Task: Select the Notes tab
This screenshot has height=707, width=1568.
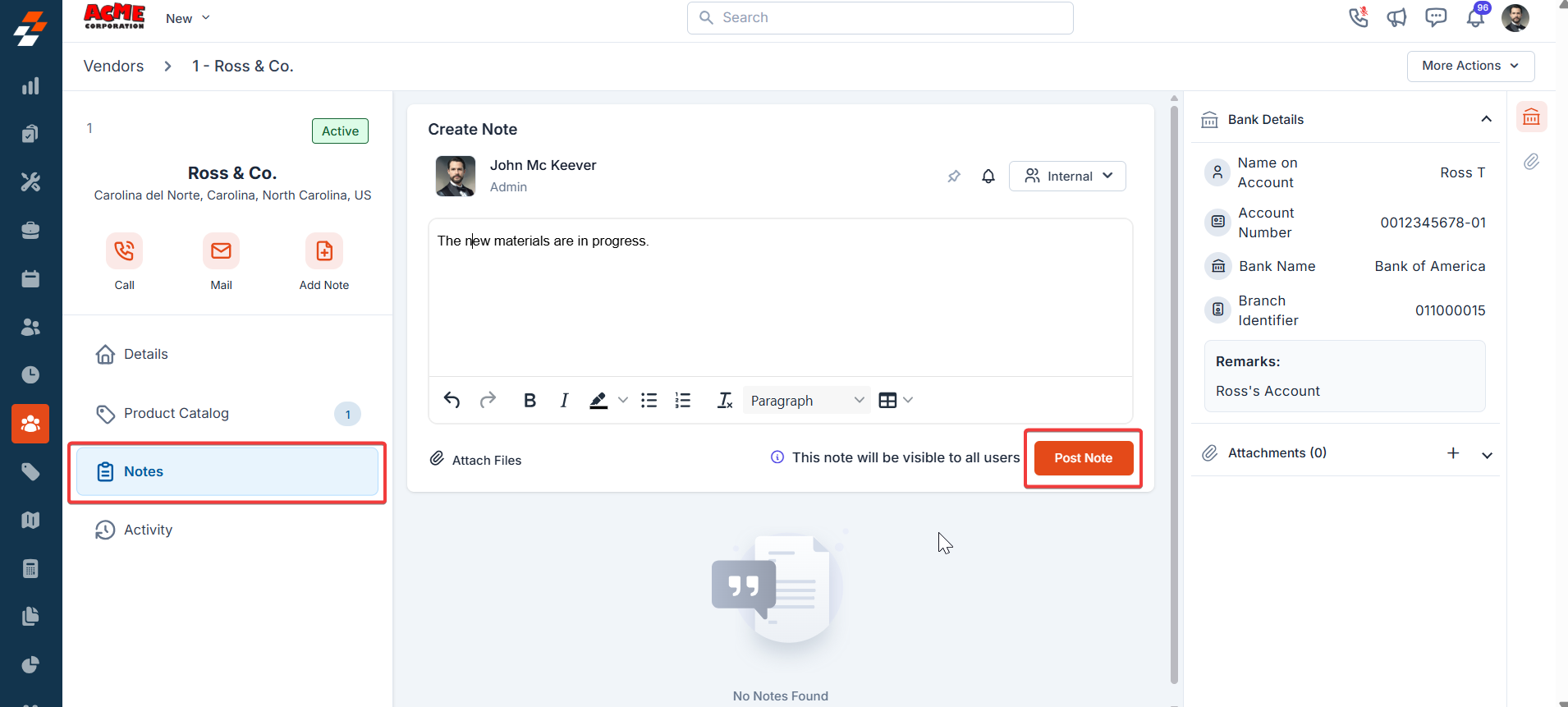Action: [227, 471]
